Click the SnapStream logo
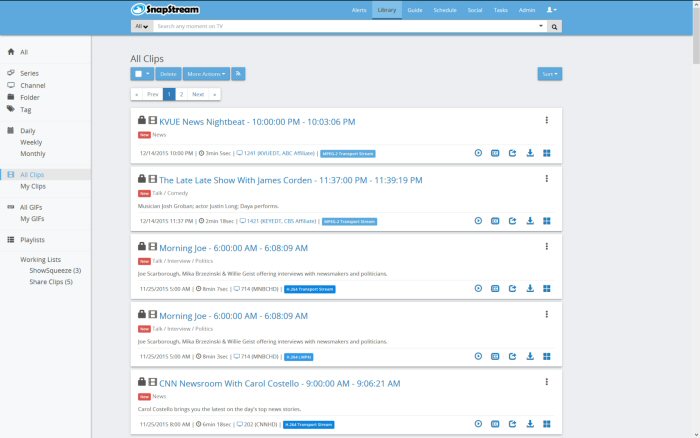 (165, 9)
